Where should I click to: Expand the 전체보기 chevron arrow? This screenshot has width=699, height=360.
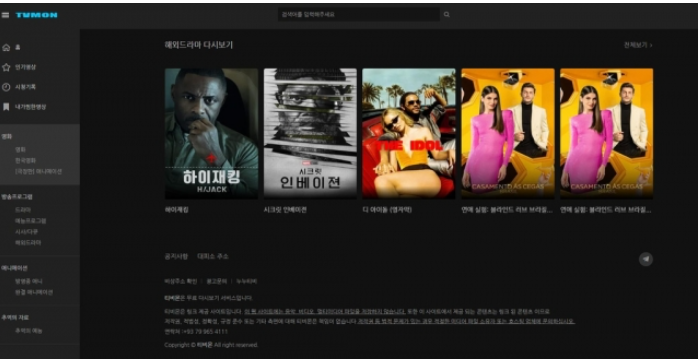tap(651, 45)
